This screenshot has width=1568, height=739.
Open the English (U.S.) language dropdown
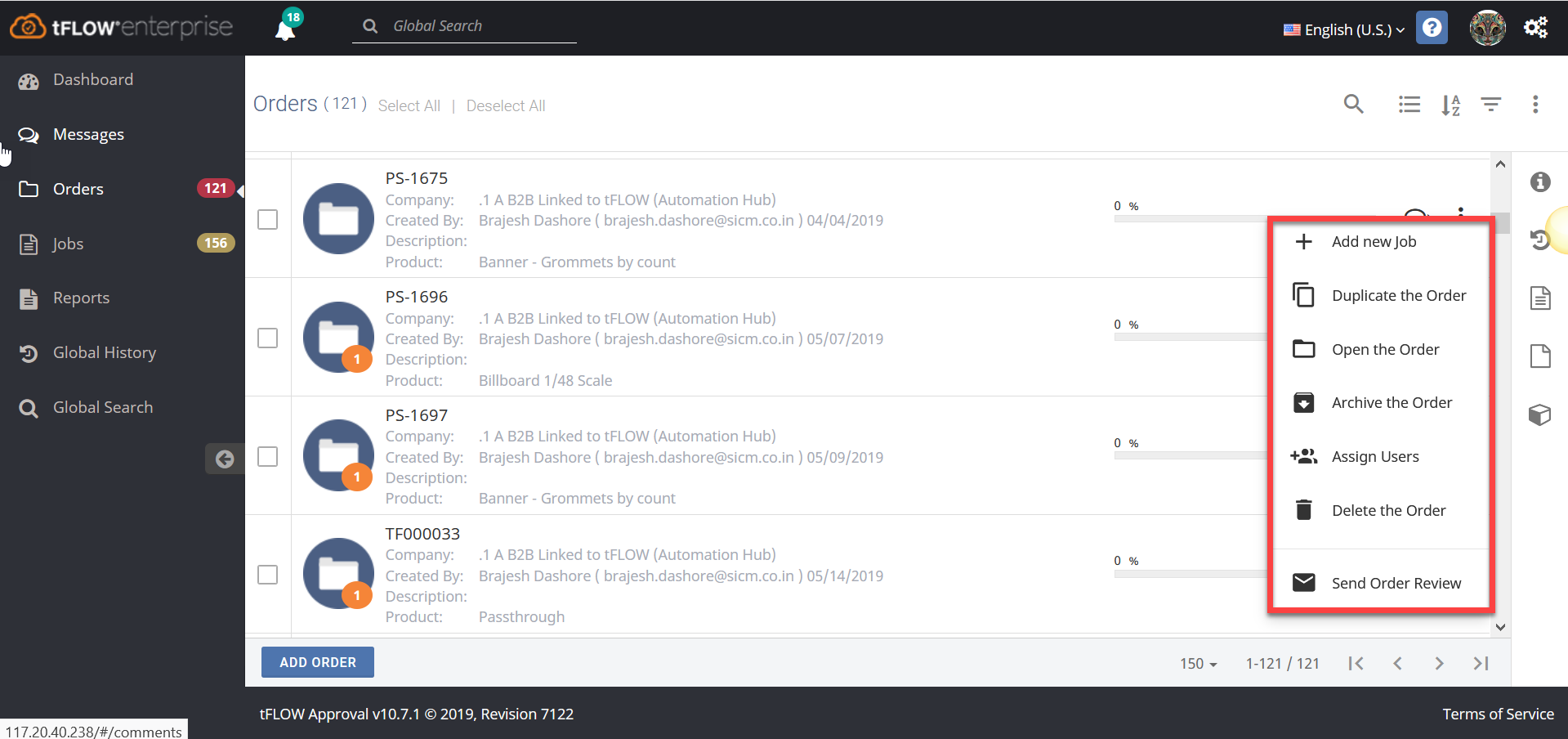click(x=1344, y=29)
